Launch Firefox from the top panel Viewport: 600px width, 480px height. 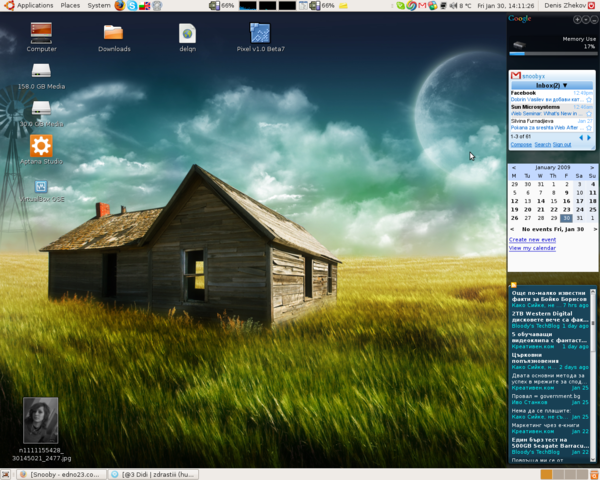click(x=120, y=5)
